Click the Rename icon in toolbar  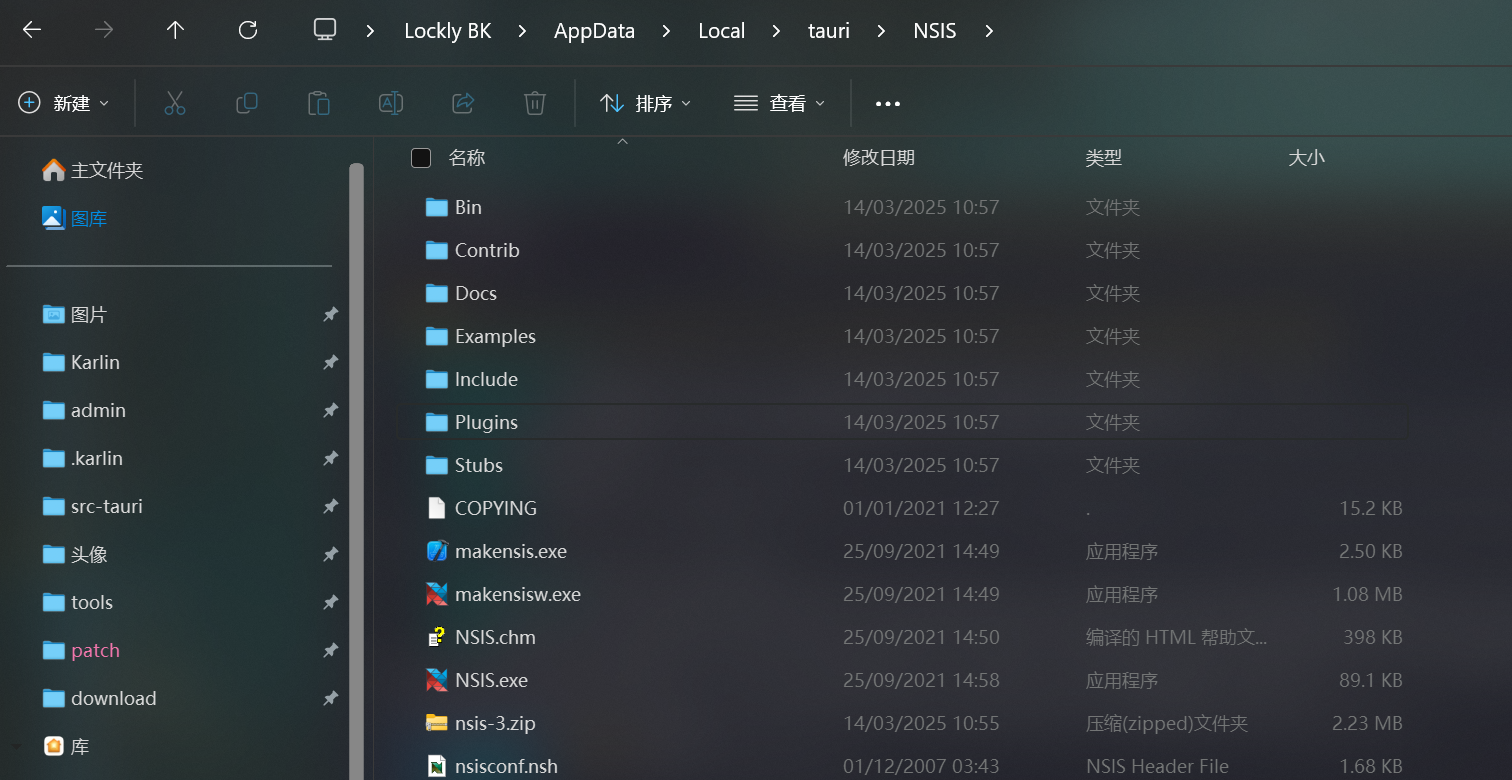pos(390,102)
